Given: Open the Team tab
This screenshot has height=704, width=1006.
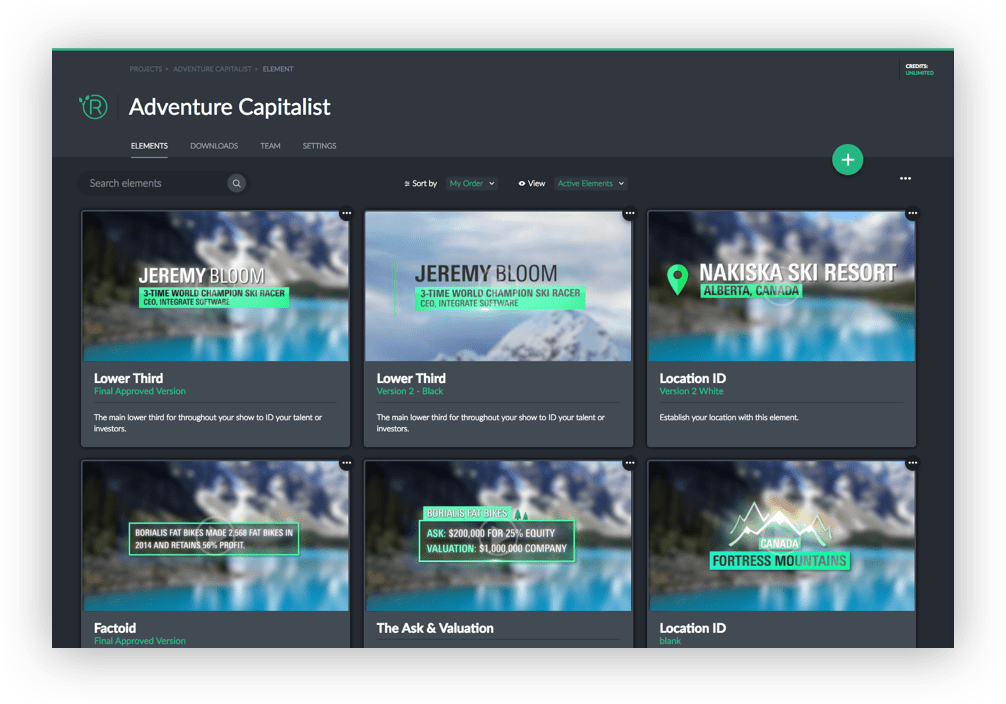Looking at the screenshot, I should pos(270,146).
